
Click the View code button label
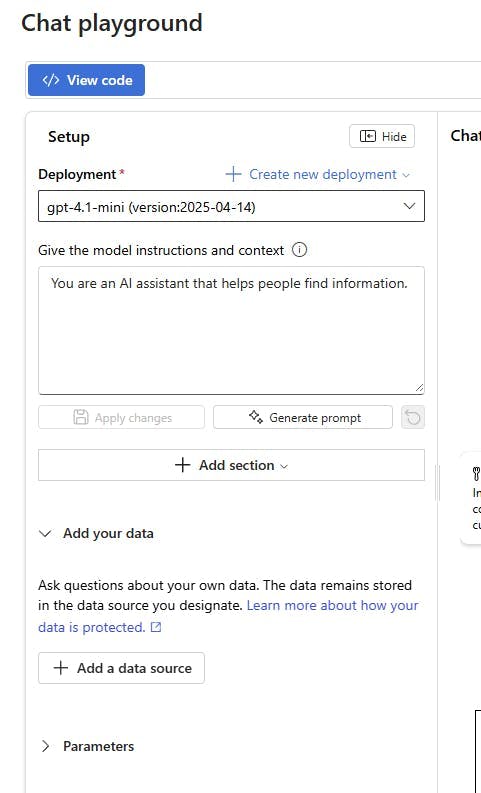100,80
